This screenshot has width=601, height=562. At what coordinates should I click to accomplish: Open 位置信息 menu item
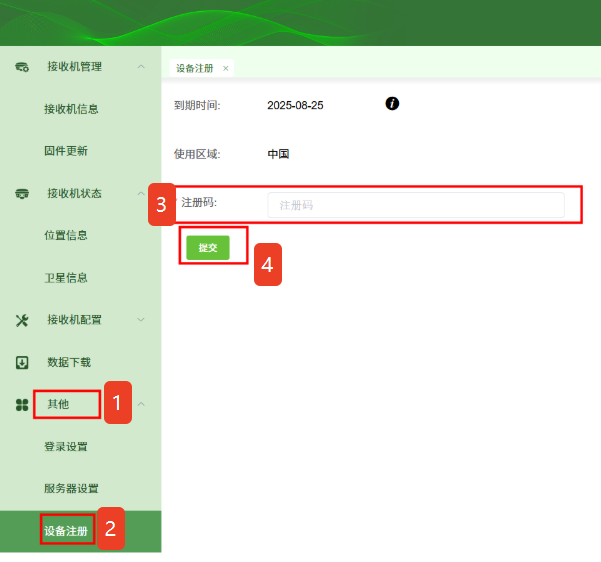[66, 235]
